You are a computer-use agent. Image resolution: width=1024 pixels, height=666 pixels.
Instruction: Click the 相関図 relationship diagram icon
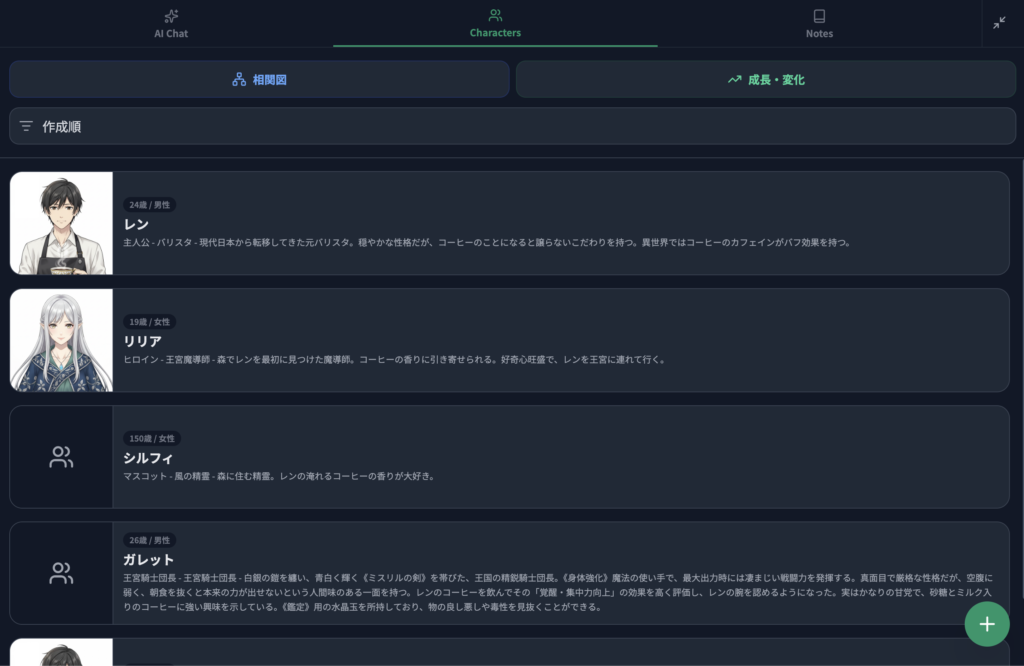point(239,79)
